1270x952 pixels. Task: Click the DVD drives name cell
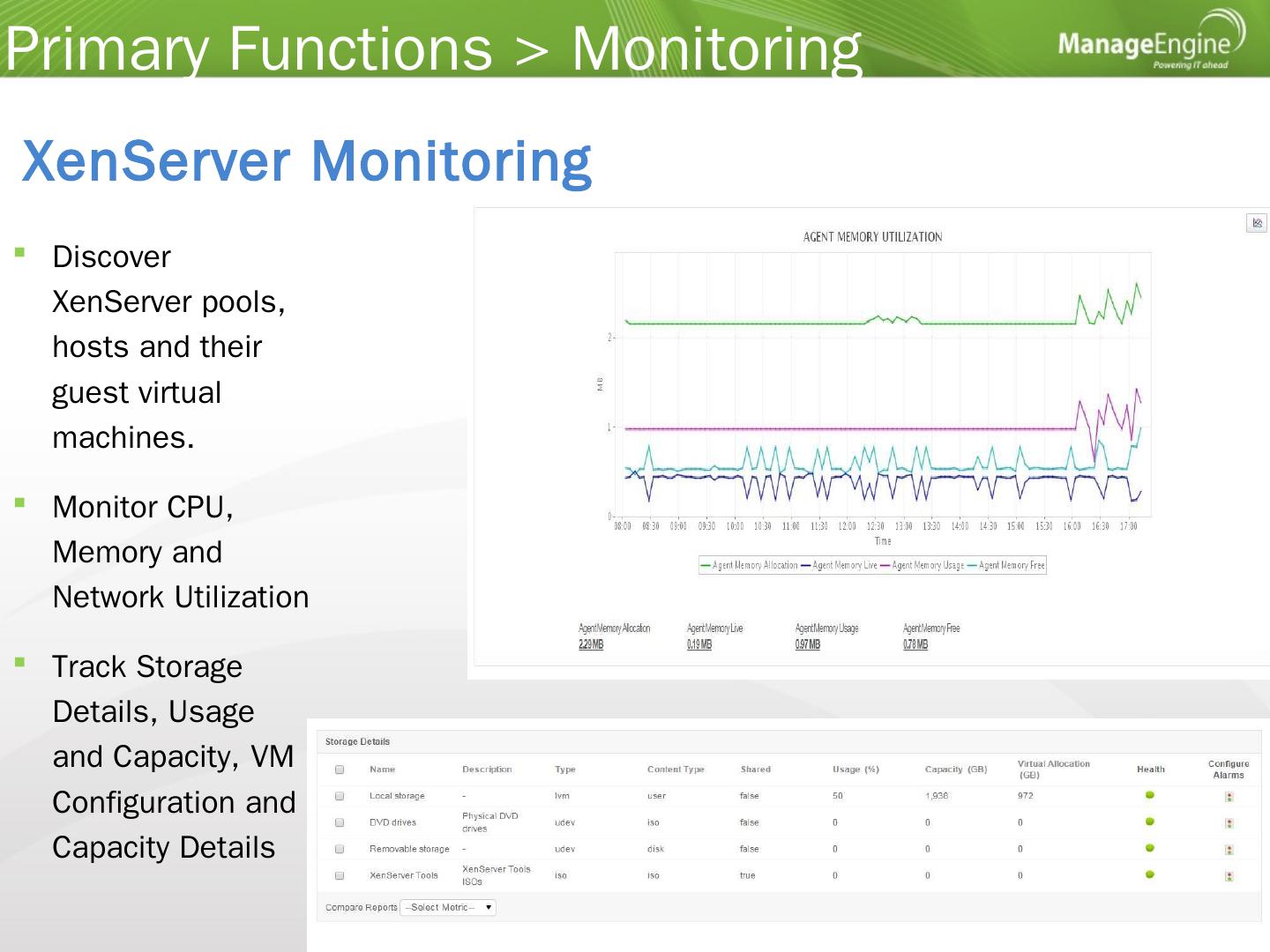(x=392, y=822)
